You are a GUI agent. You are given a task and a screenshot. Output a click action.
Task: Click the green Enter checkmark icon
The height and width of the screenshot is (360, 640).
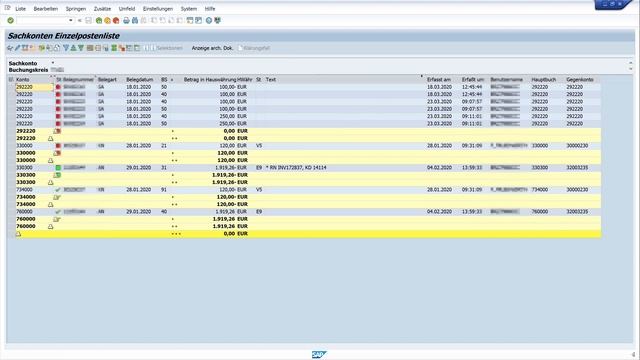tap(11, 20)
